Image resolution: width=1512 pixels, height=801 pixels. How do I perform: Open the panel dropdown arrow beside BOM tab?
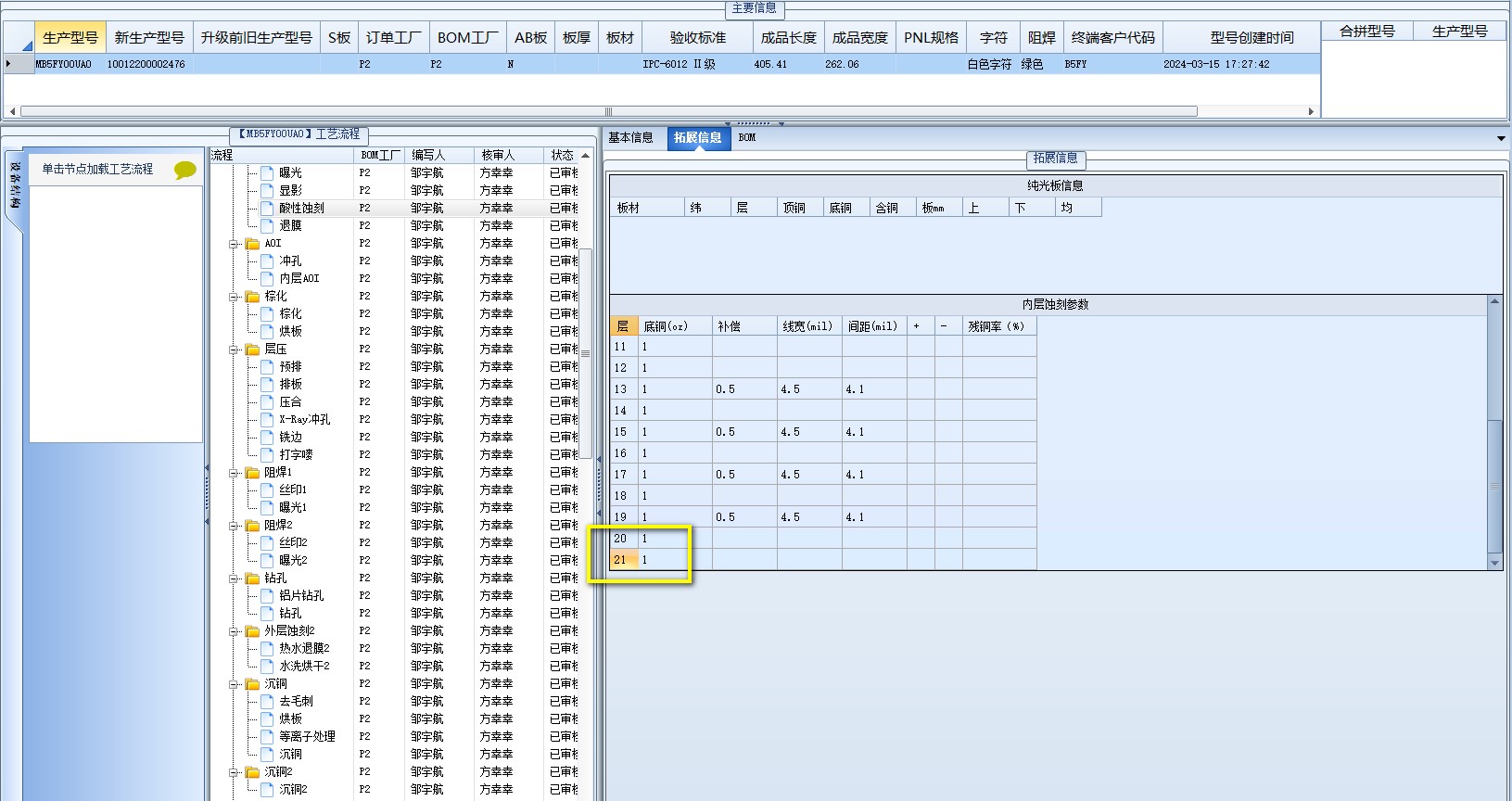pyautogui.click(x=1501, y=138)
